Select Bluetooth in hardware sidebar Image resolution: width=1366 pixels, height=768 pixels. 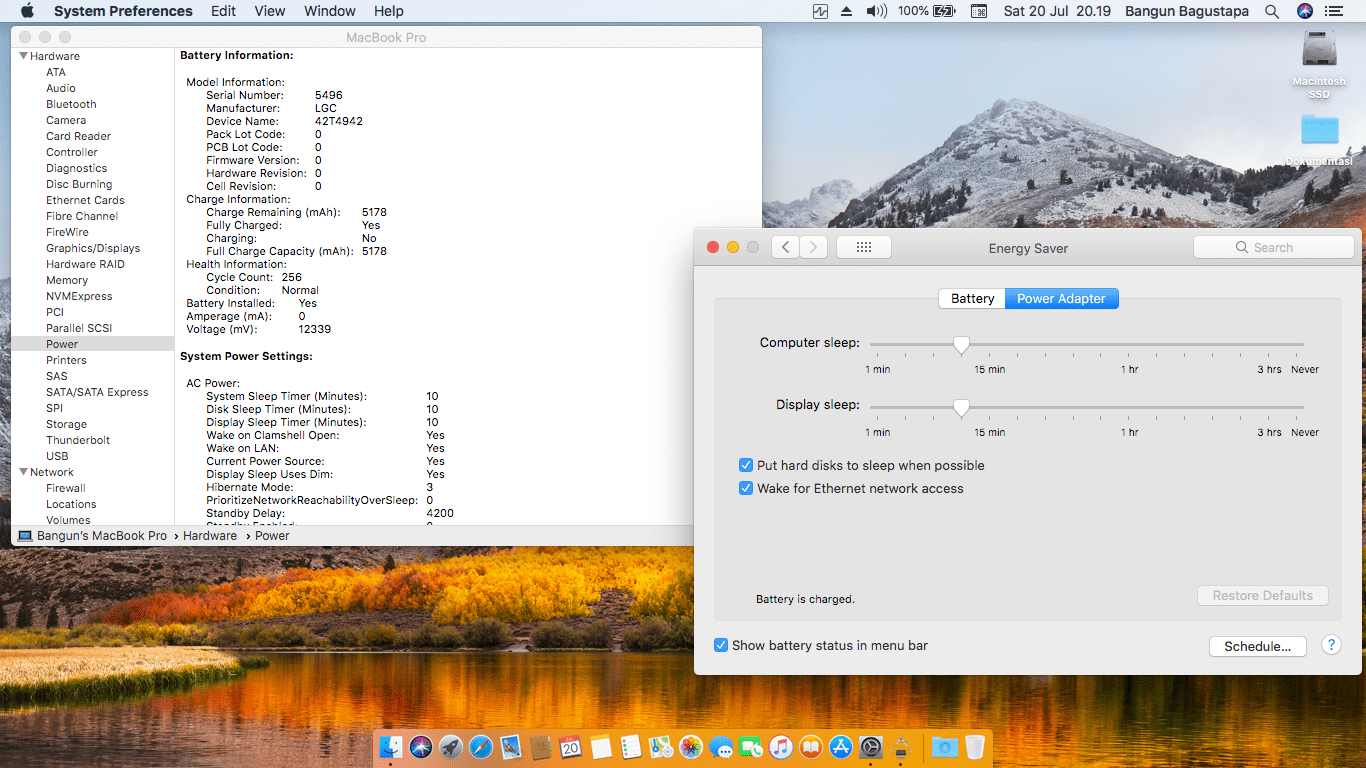click(x=71, y=104)
